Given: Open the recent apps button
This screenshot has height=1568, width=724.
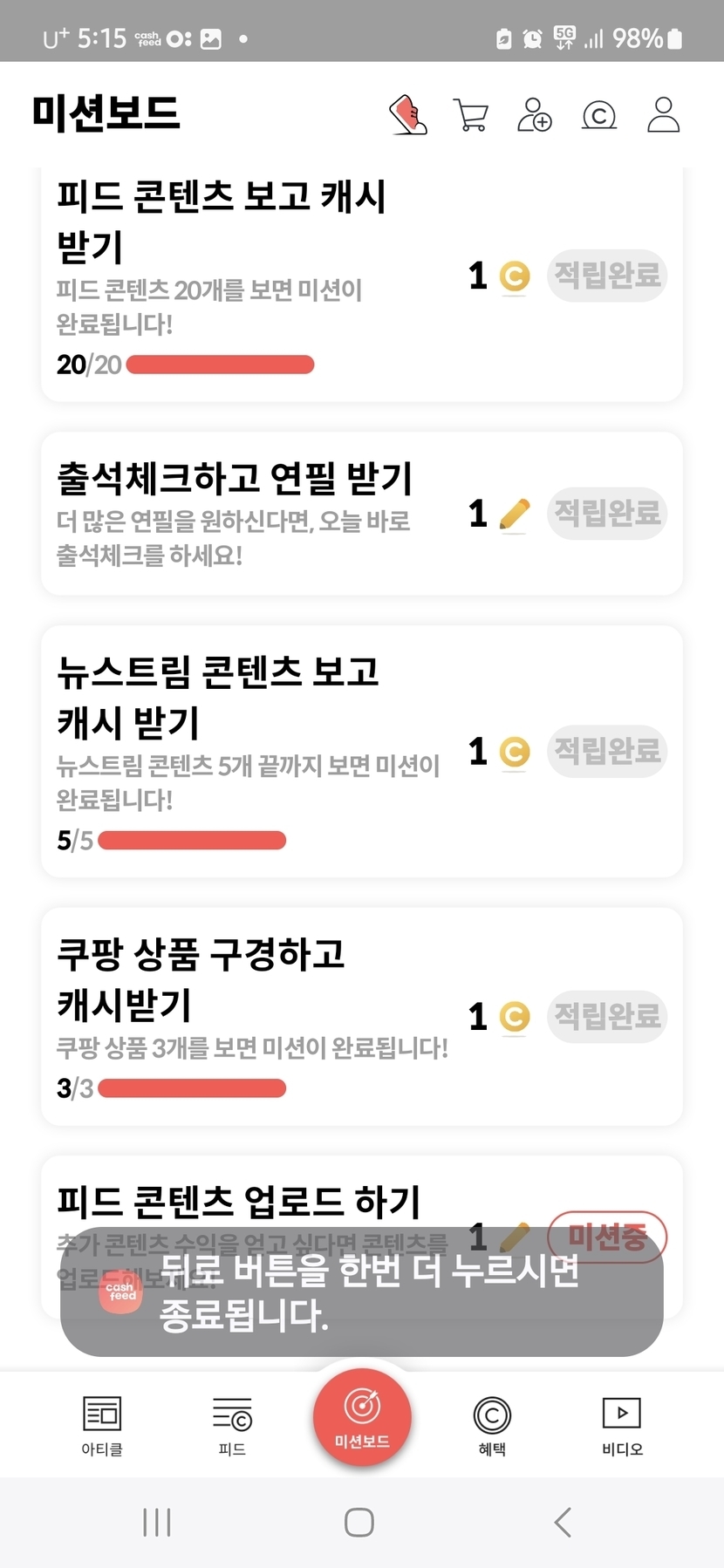Looking at the screenshot, I should 157,1523.
